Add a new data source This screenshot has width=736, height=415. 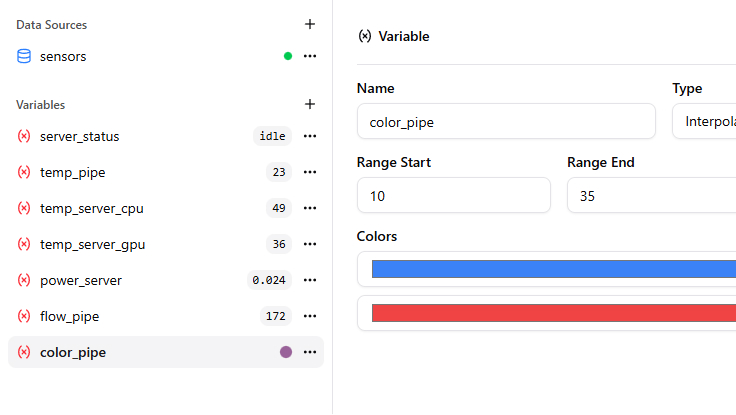[310, 24]
